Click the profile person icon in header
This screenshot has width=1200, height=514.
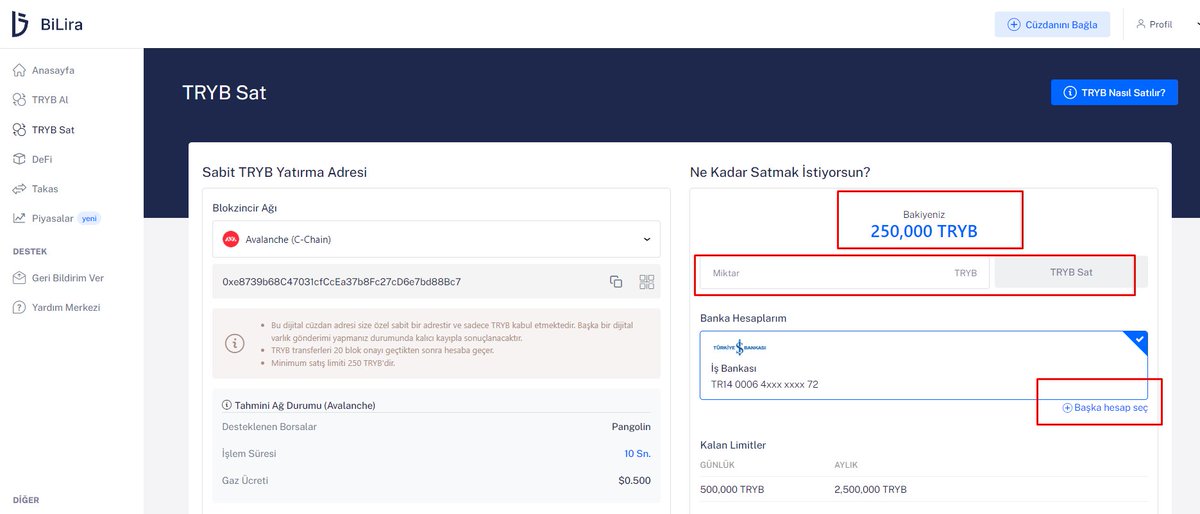pos(1141,24)
